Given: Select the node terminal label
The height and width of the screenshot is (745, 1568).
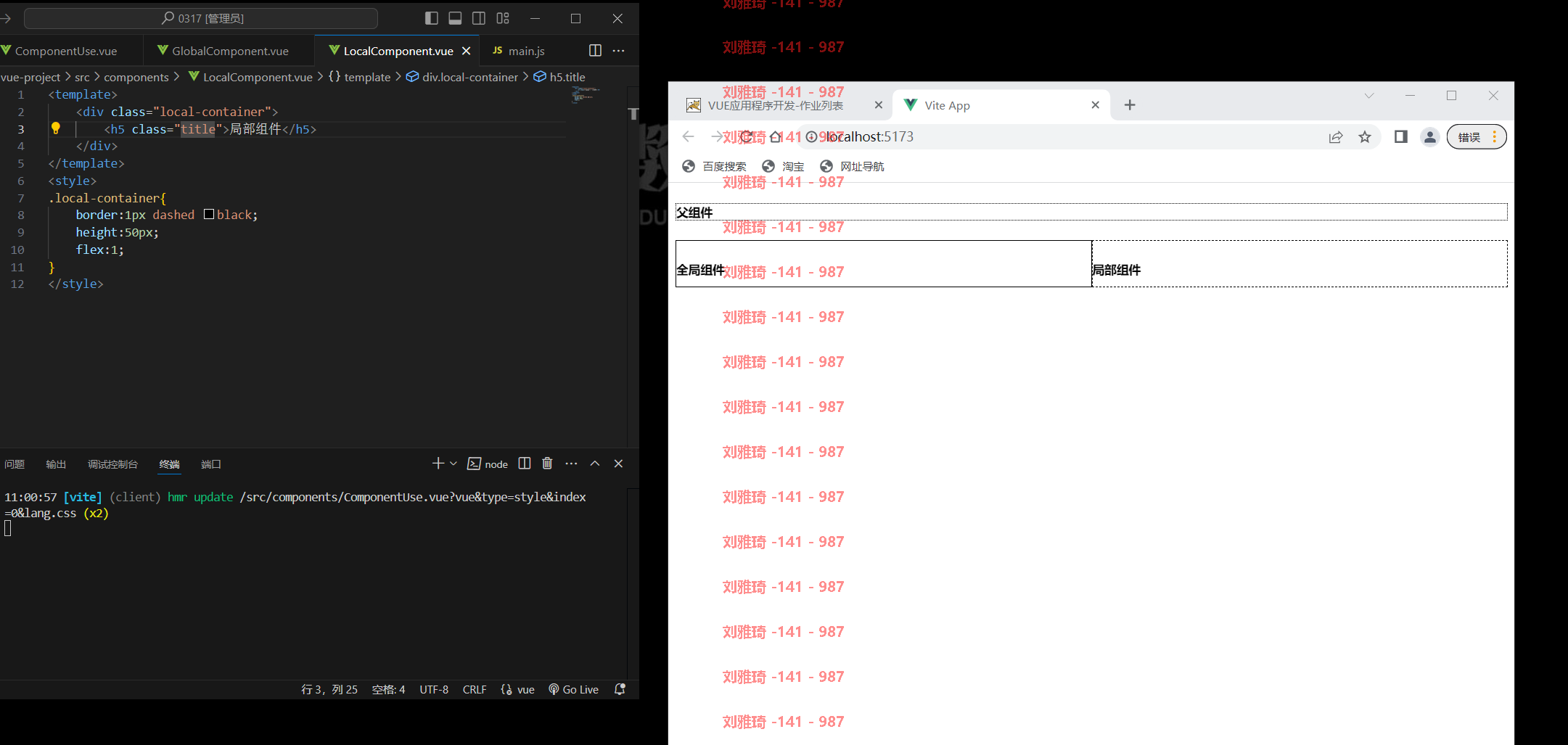Looking at the screenshot, I should click(488, 464).
